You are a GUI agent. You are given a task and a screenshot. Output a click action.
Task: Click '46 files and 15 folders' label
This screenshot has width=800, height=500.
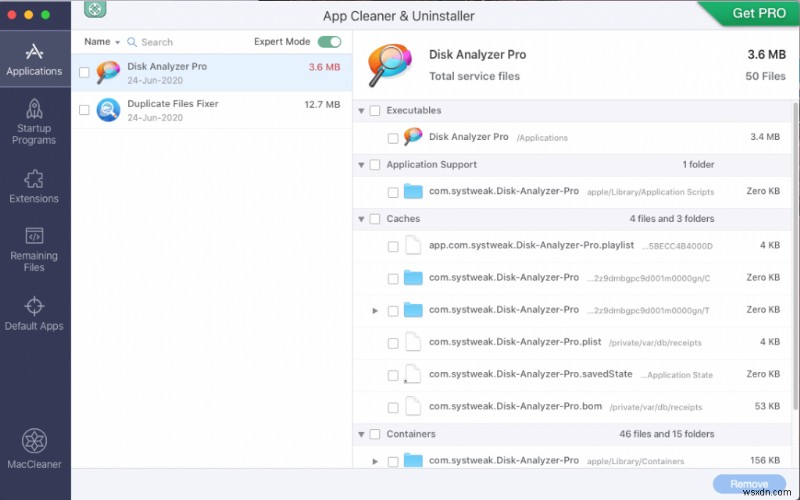point(666,434)
